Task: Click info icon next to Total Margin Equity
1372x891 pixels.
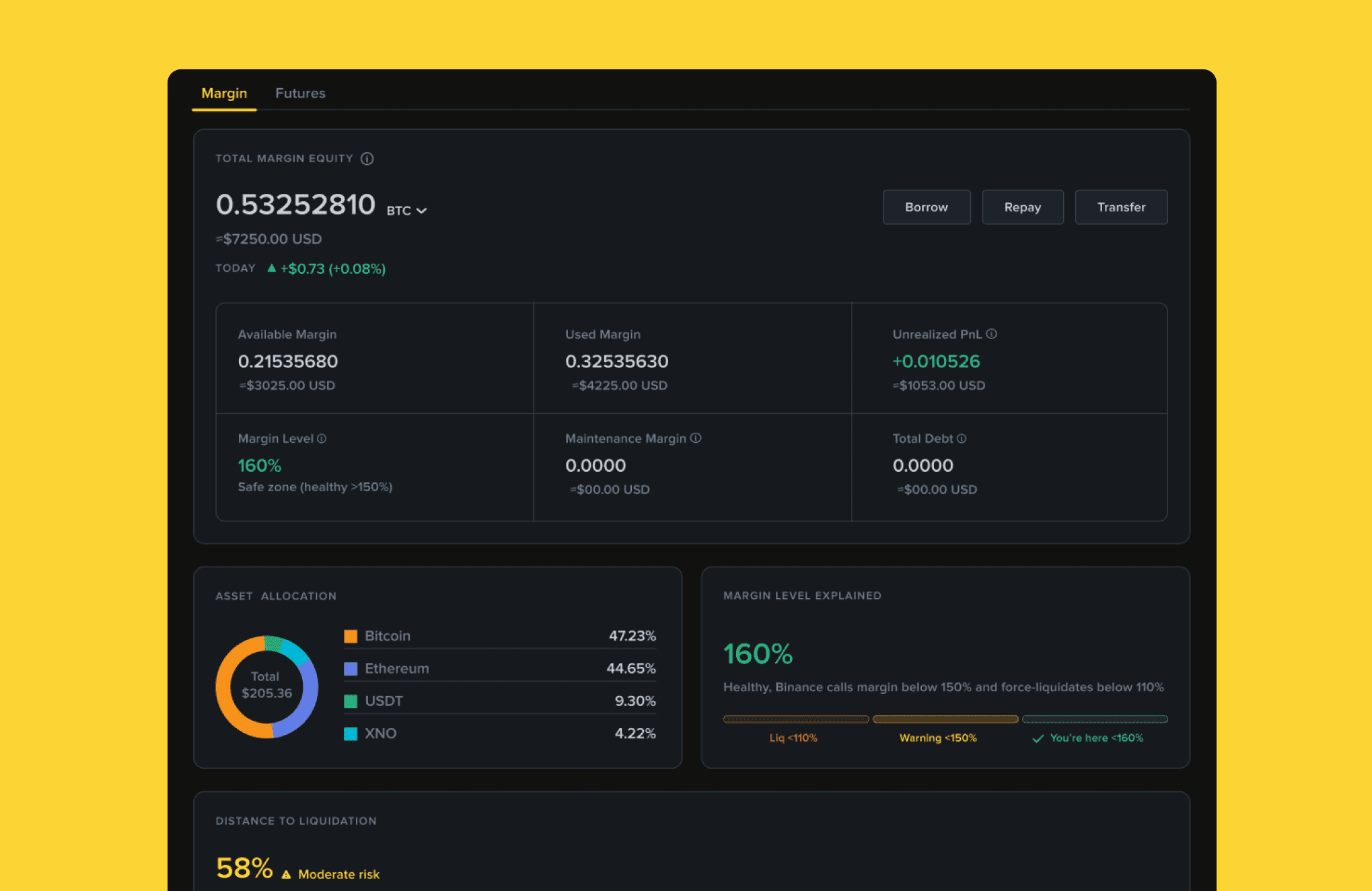Action: [367, 159]
